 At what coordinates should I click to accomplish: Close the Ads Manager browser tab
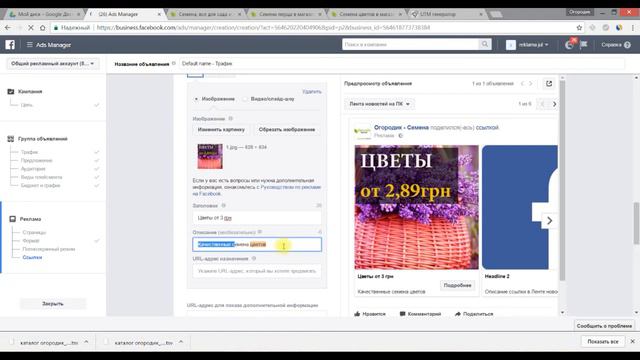[159, 14]
